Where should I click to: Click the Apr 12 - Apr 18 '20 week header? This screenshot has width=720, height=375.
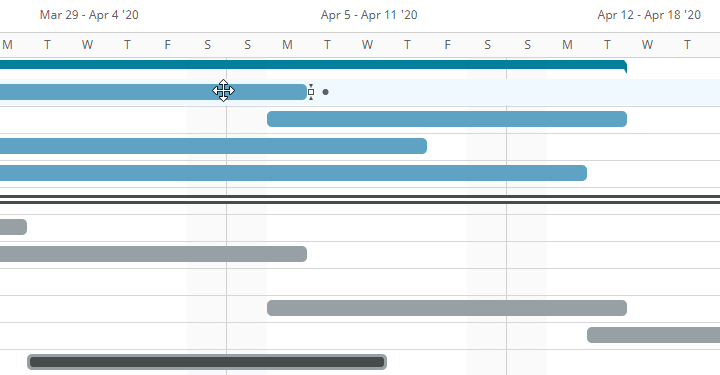coord(649,15)
